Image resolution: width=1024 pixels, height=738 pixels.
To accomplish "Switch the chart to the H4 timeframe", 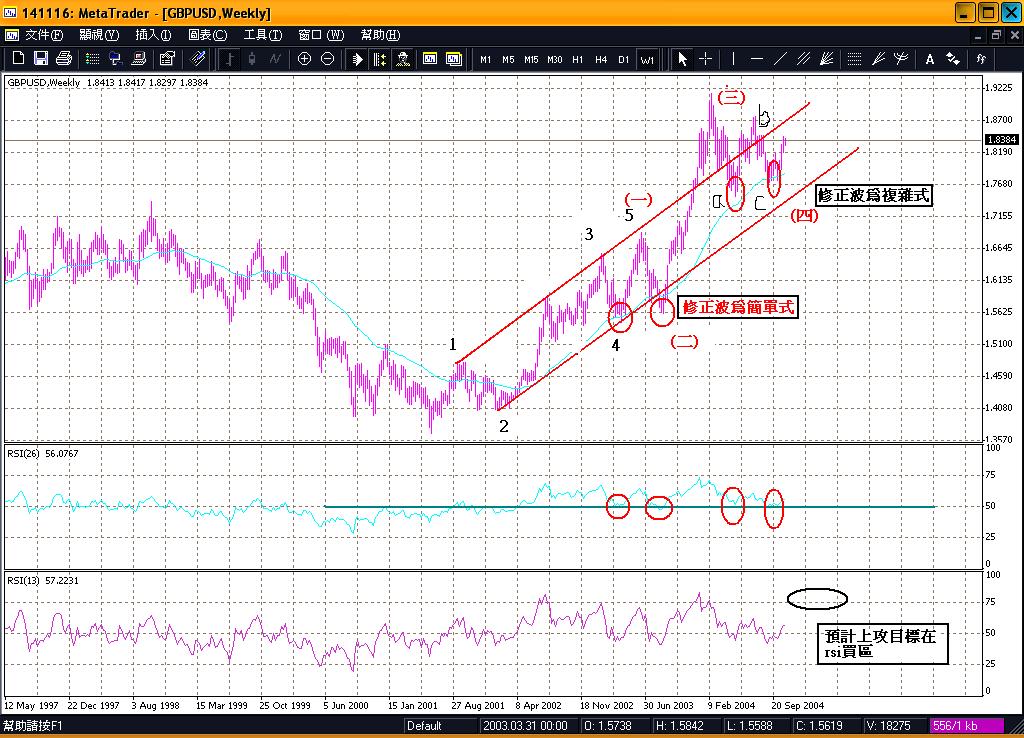I will coord(601,59).
